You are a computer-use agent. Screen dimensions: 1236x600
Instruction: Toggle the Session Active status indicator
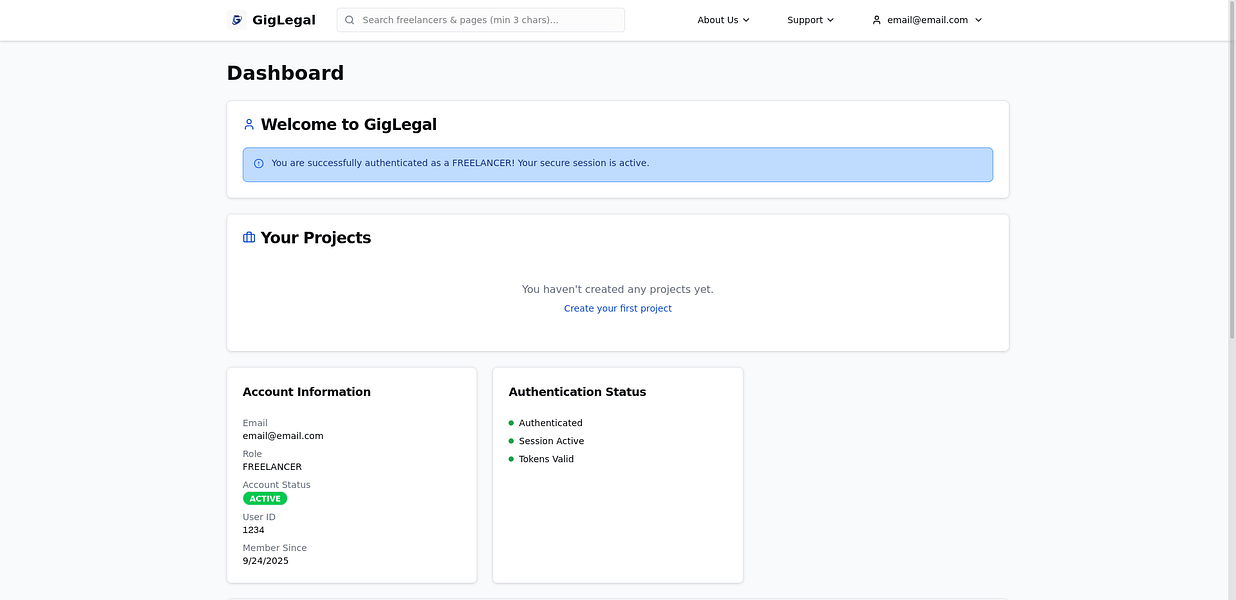pos(511,440)
